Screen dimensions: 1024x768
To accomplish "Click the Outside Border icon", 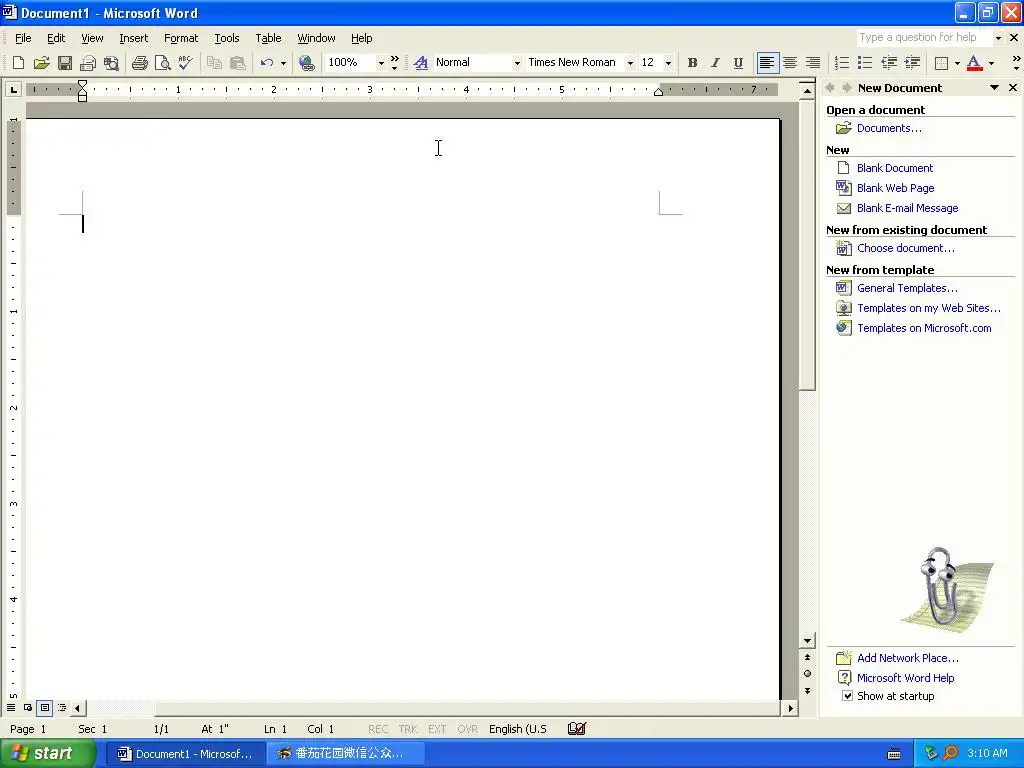I will 942,63.
